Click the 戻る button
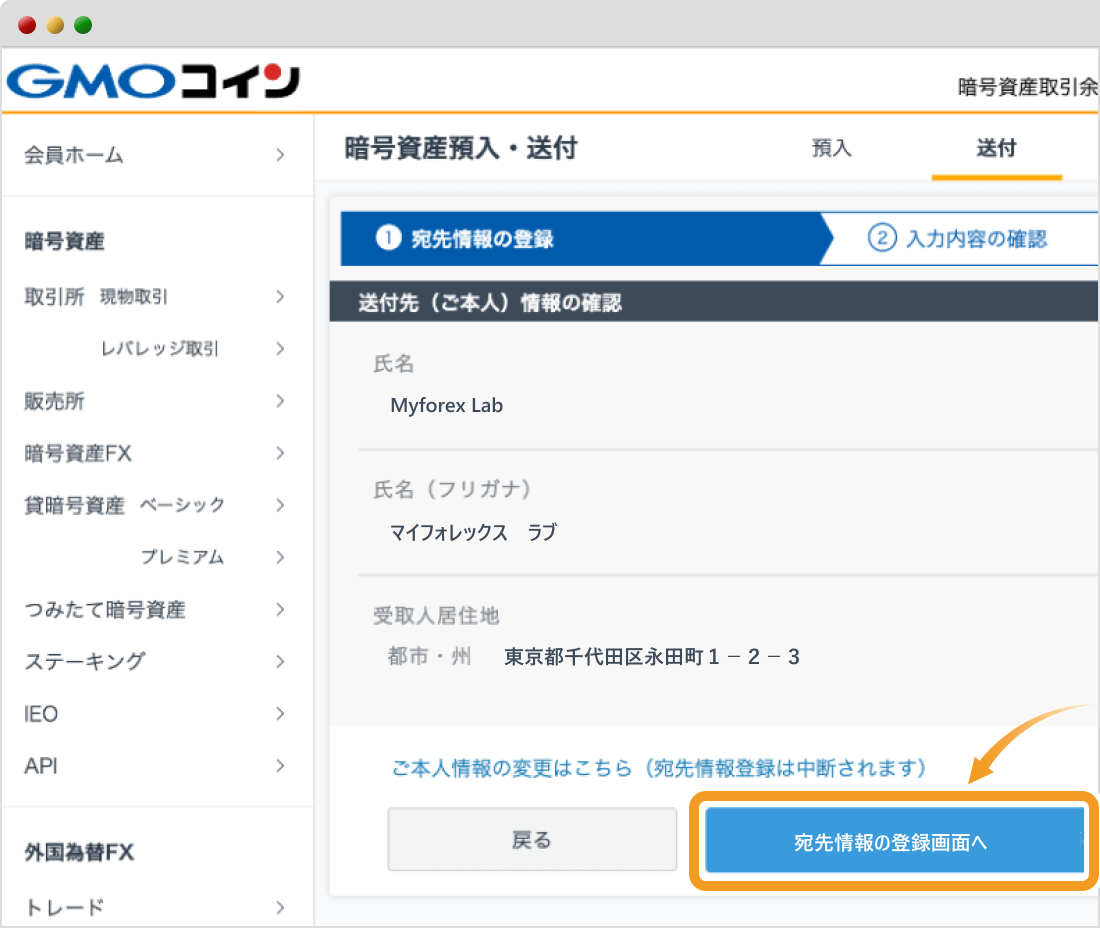The image size is (1100, 928). [x=532, y=840]
